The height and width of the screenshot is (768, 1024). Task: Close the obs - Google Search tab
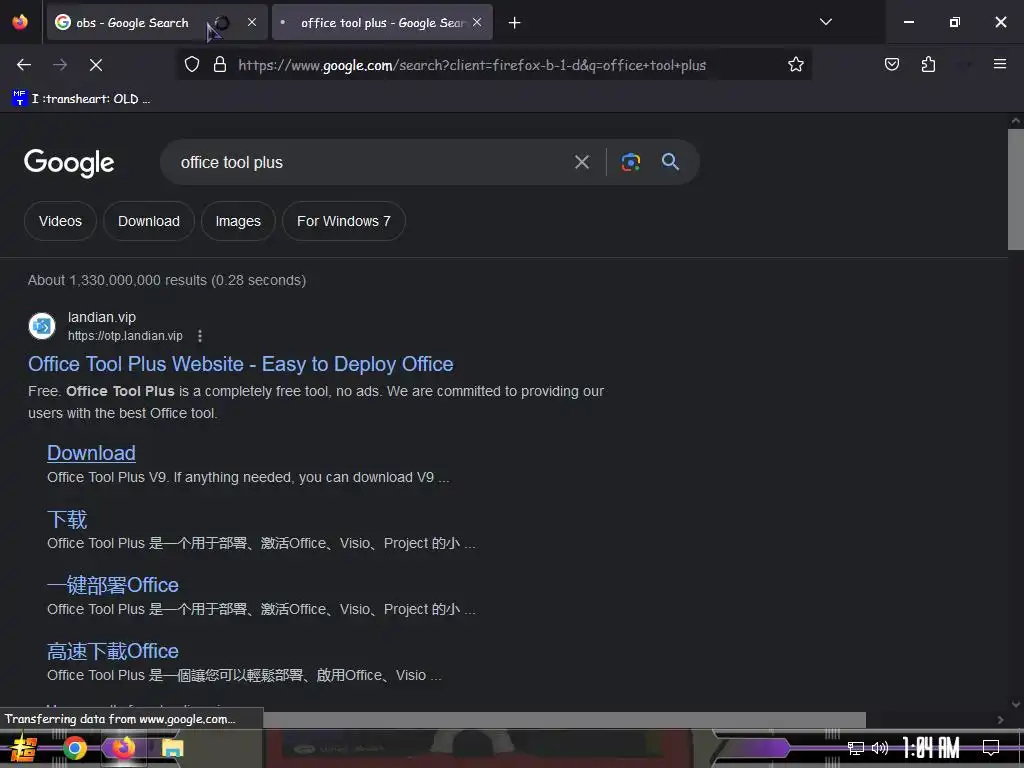point(252,22)
